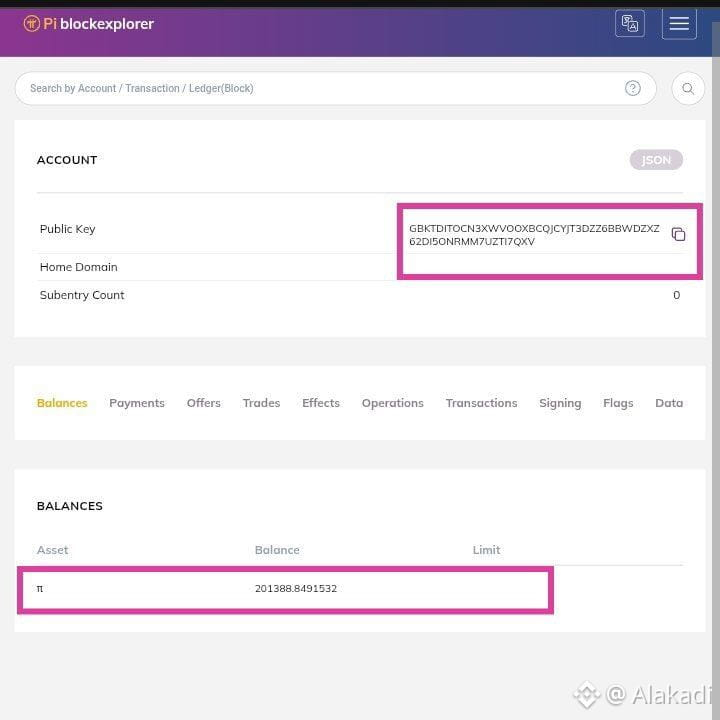Click the public key starting GBKTDITOCN3X
Screen dimensions: 720x720
click(534, 235)
